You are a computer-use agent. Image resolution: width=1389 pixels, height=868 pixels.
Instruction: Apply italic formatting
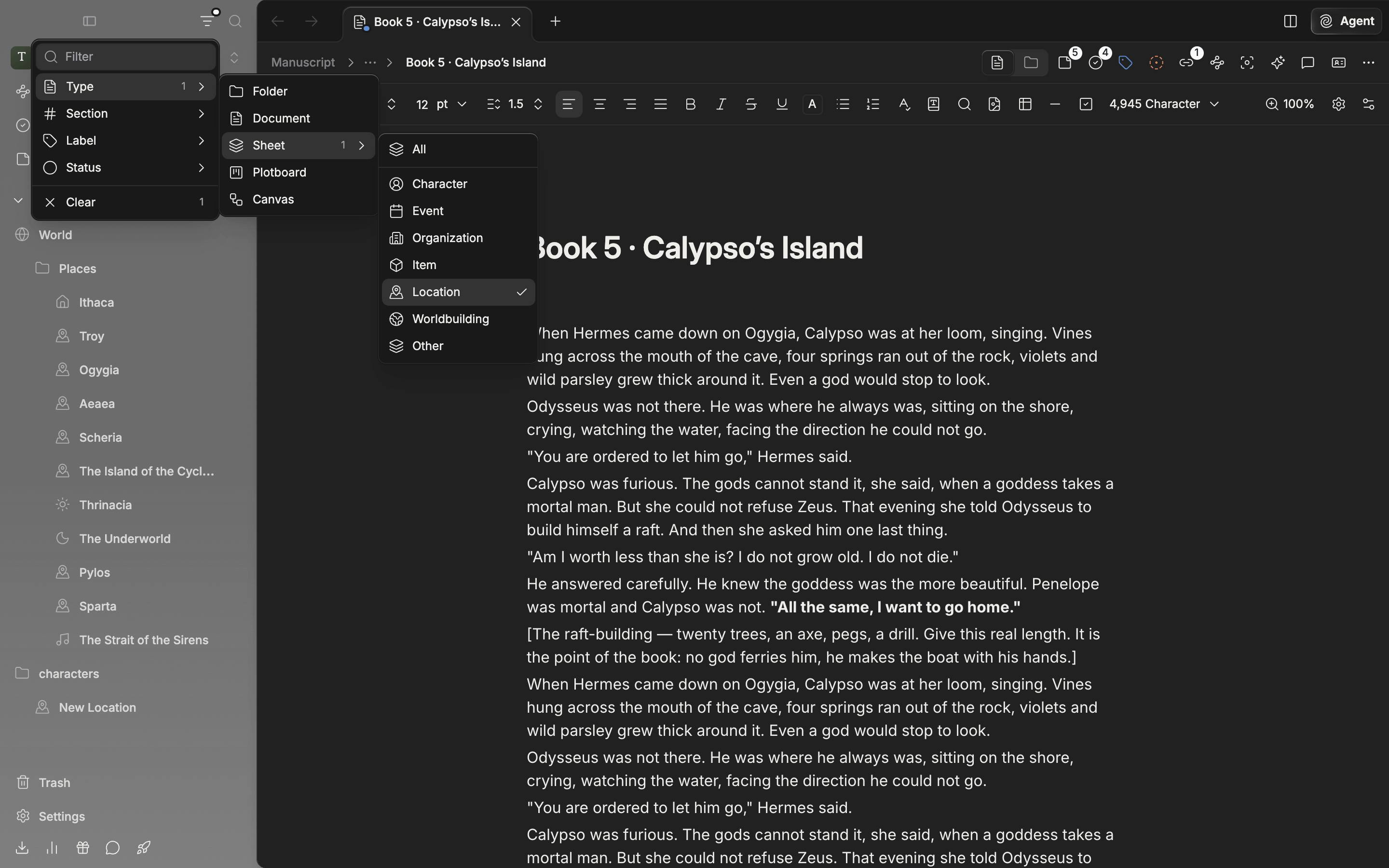(x=721, y=104)
